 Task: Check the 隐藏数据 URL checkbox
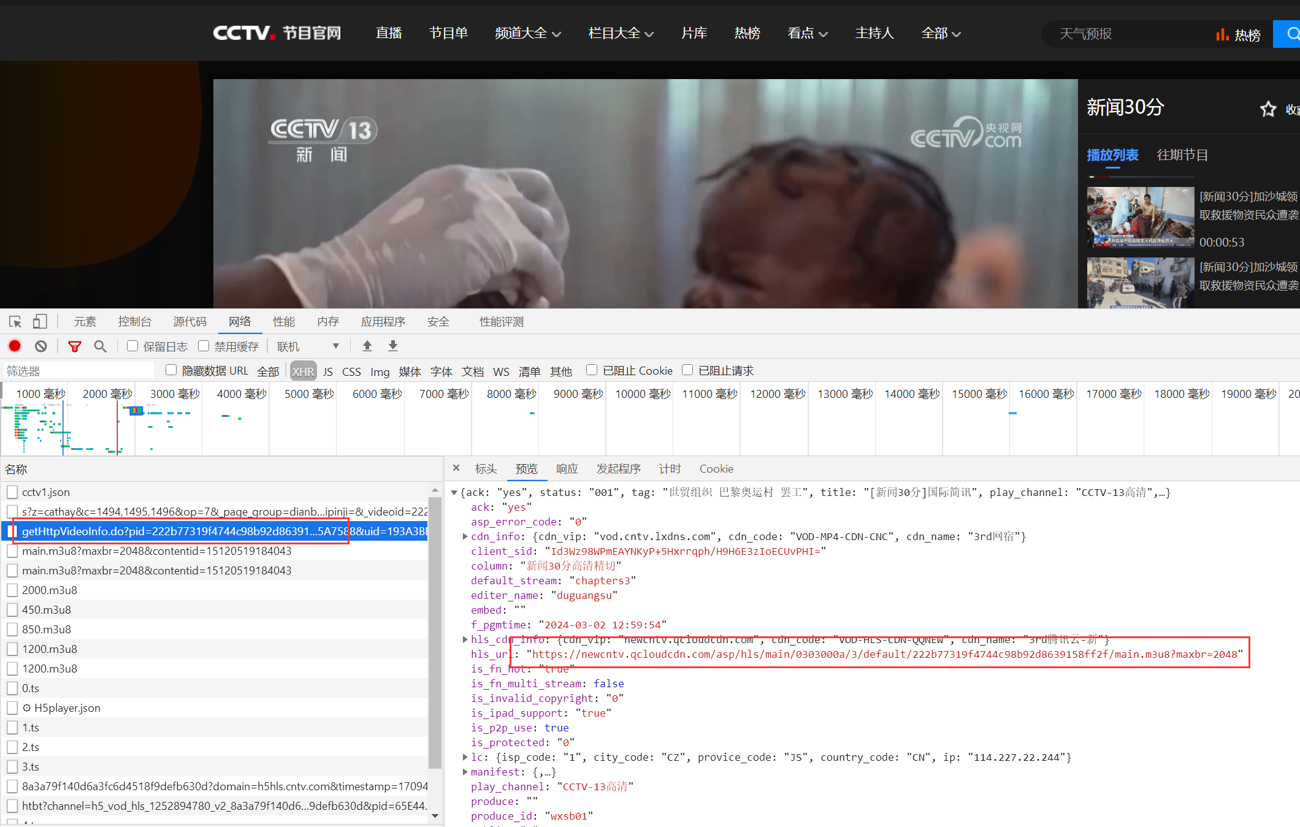click(171, 370)
